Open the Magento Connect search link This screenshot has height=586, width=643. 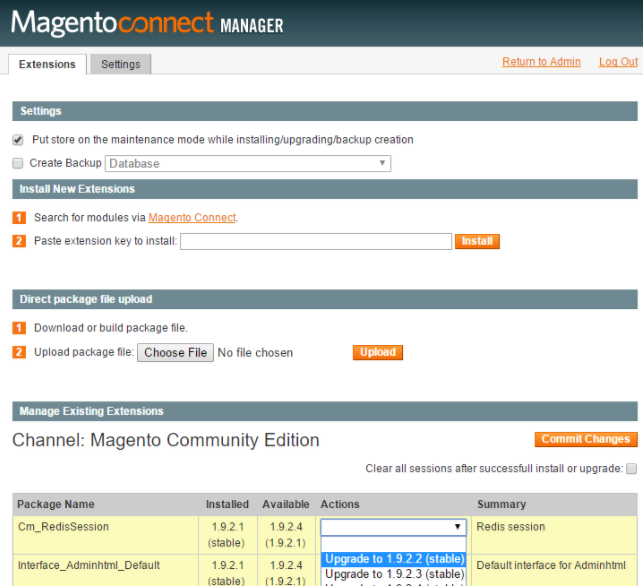(x=192, y=217)
